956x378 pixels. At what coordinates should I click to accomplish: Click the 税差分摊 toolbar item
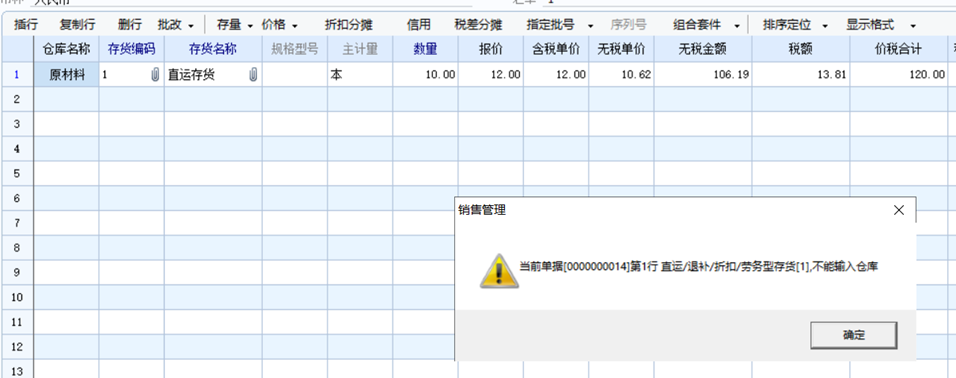(478, 25)
